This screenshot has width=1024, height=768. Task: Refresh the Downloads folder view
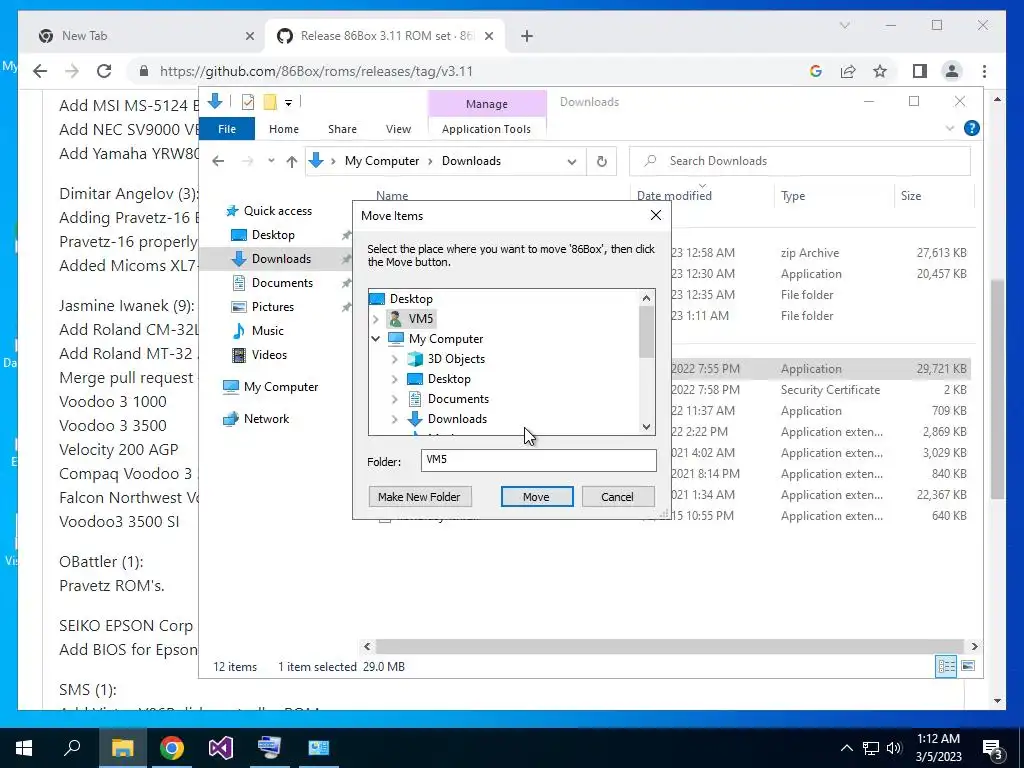(x=601, y=161)
